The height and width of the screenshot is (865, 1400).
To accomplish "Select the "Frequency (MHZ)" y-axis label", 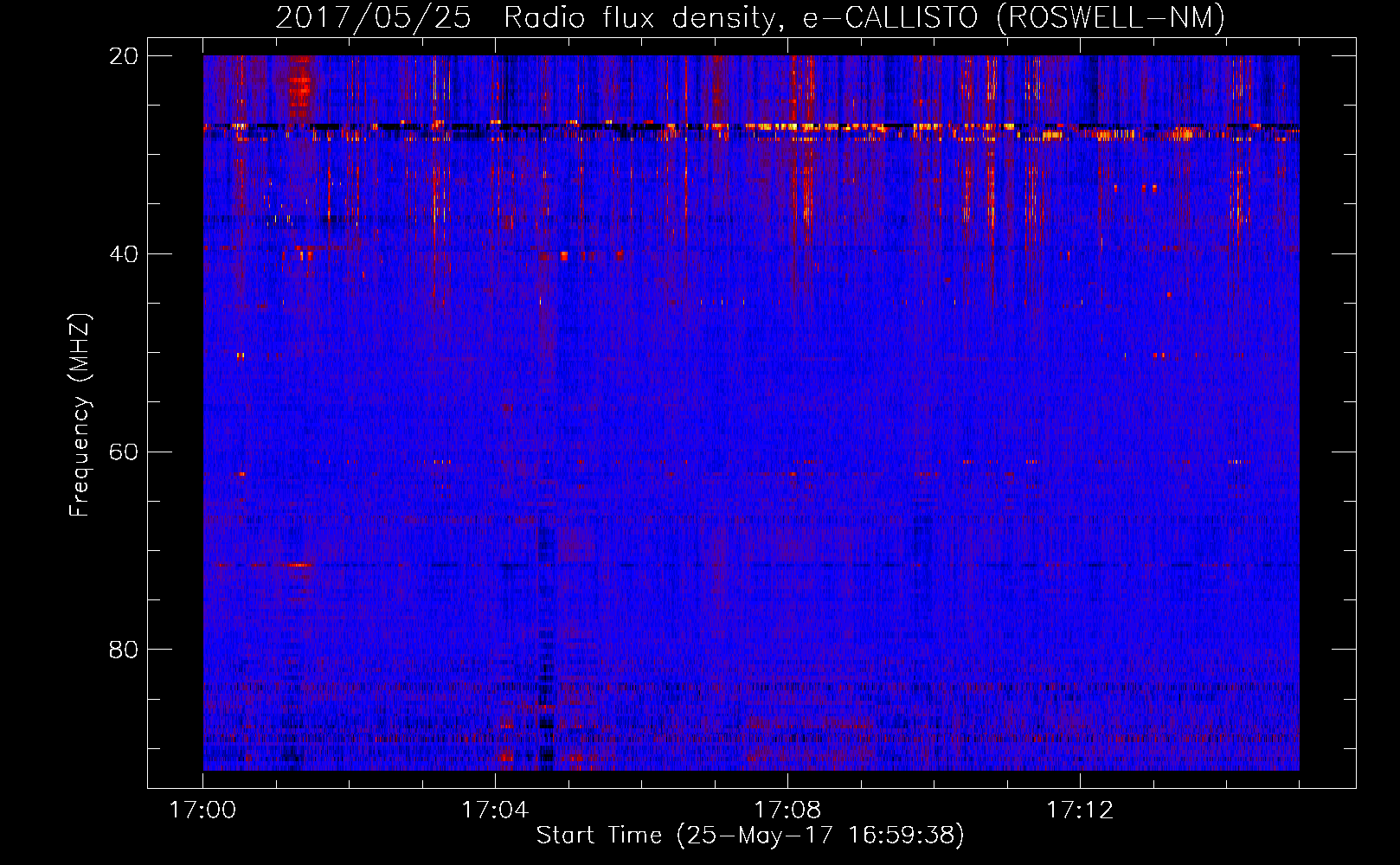I will [80, 415].
